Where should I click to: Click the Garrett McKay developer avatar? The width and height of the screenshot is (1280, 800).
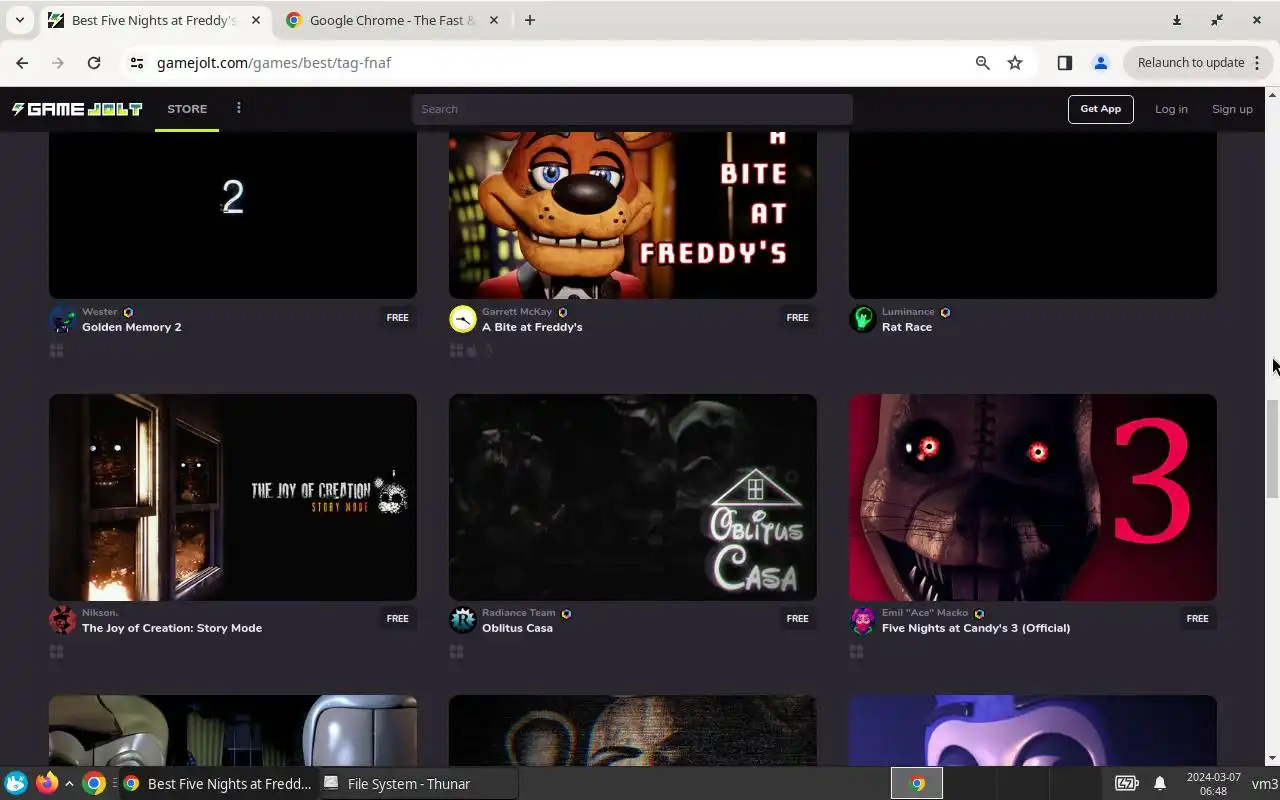pyautogui.click(x=463, y=319)
